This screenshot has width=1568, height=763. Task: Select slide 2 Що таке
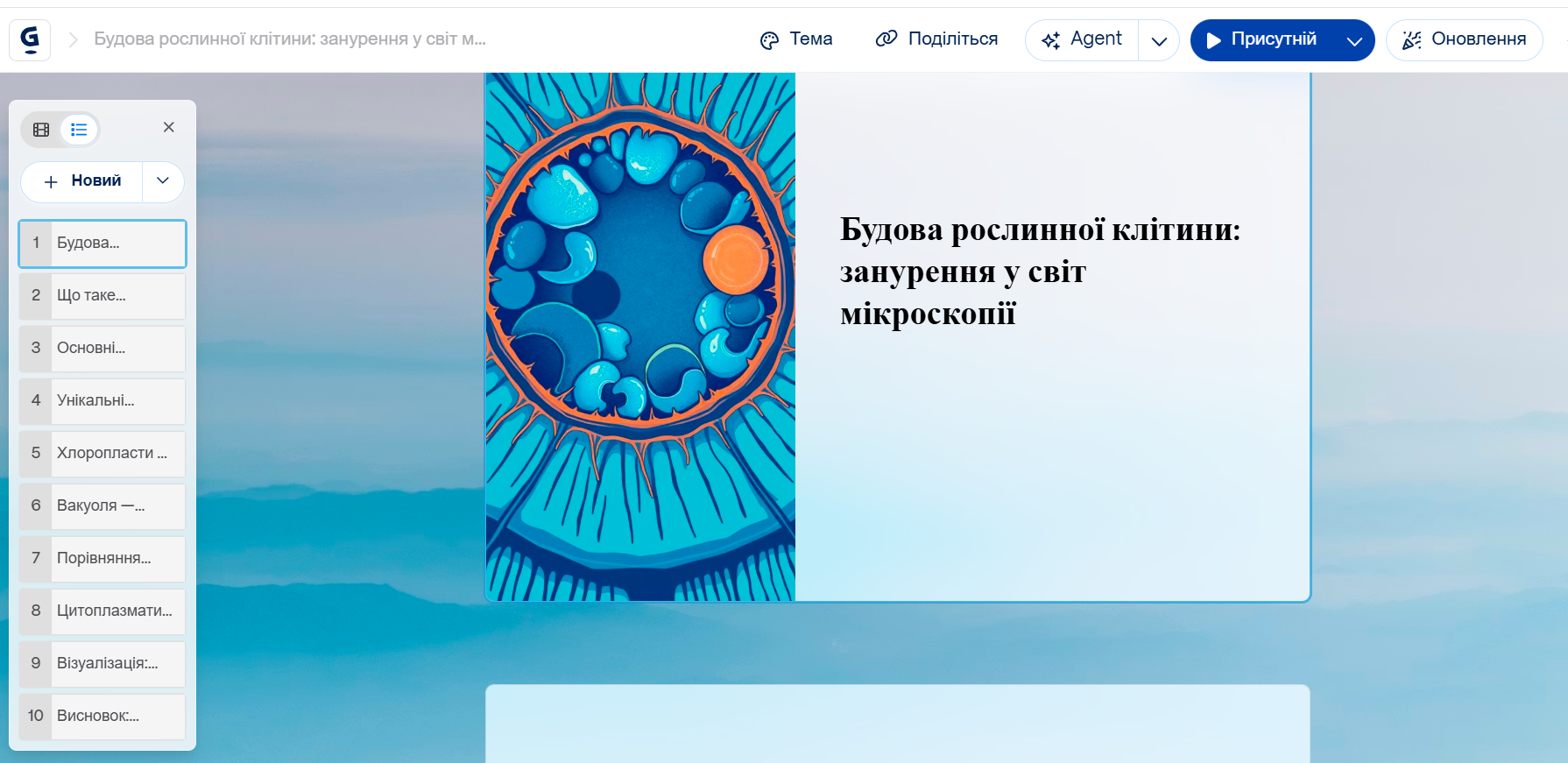pos(102,296)
